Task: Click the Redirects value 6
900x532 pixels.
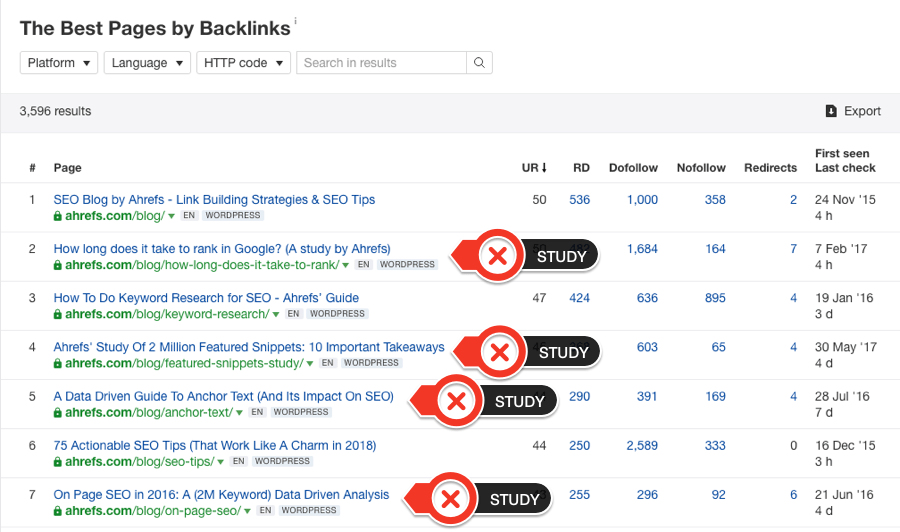Action: pyautogui.click(x=793, y=494)
